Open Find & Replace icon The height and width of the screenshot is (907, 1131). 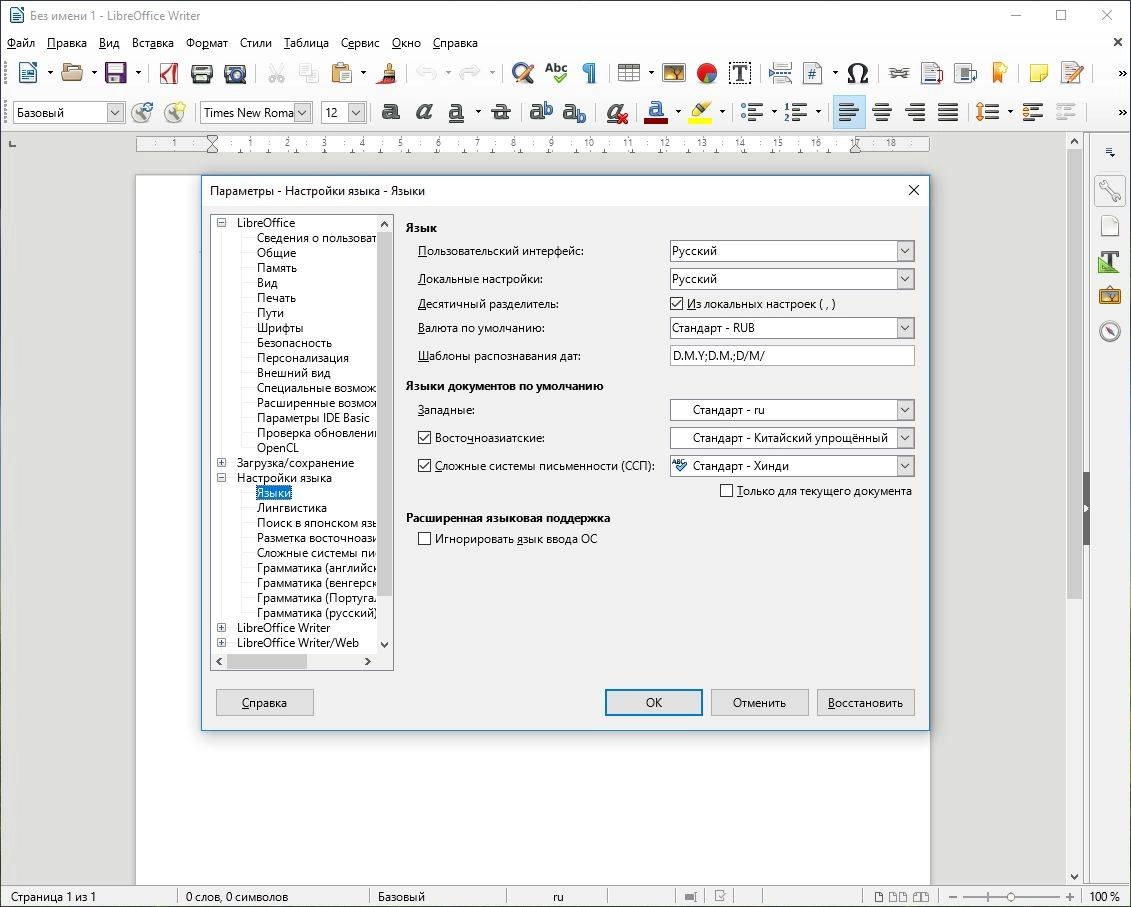[x=522, y=73]
